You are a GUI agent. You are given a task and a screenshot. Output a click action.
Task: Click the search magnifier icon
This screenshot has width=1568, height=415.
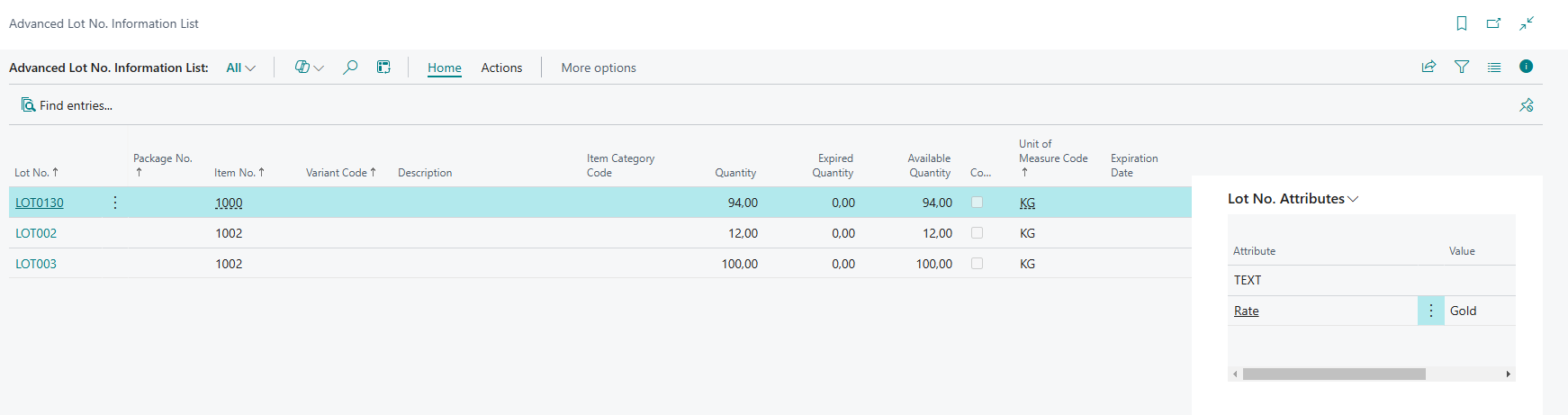pyautogui.click(x=350, y=68)
